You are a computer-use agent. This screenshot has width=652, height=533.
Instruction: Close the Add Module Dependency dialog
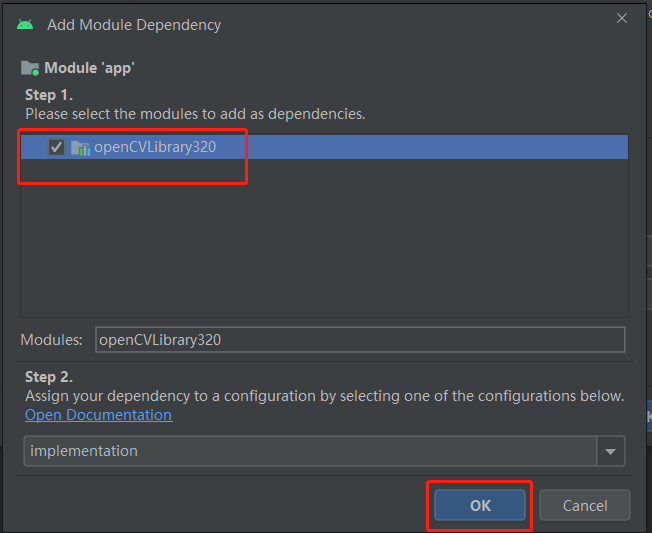[x=622, y=19]
